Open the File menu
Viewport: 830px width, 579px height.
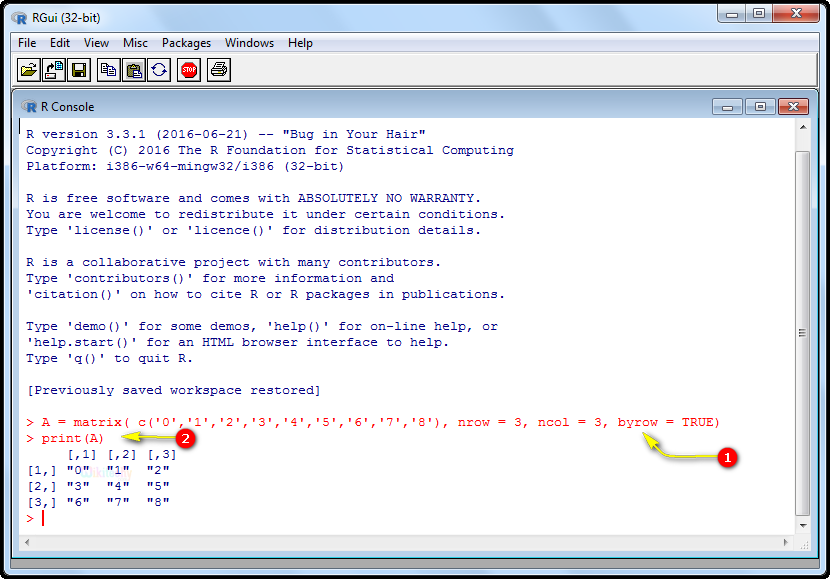pyautogui.click(x=27, y=43)
